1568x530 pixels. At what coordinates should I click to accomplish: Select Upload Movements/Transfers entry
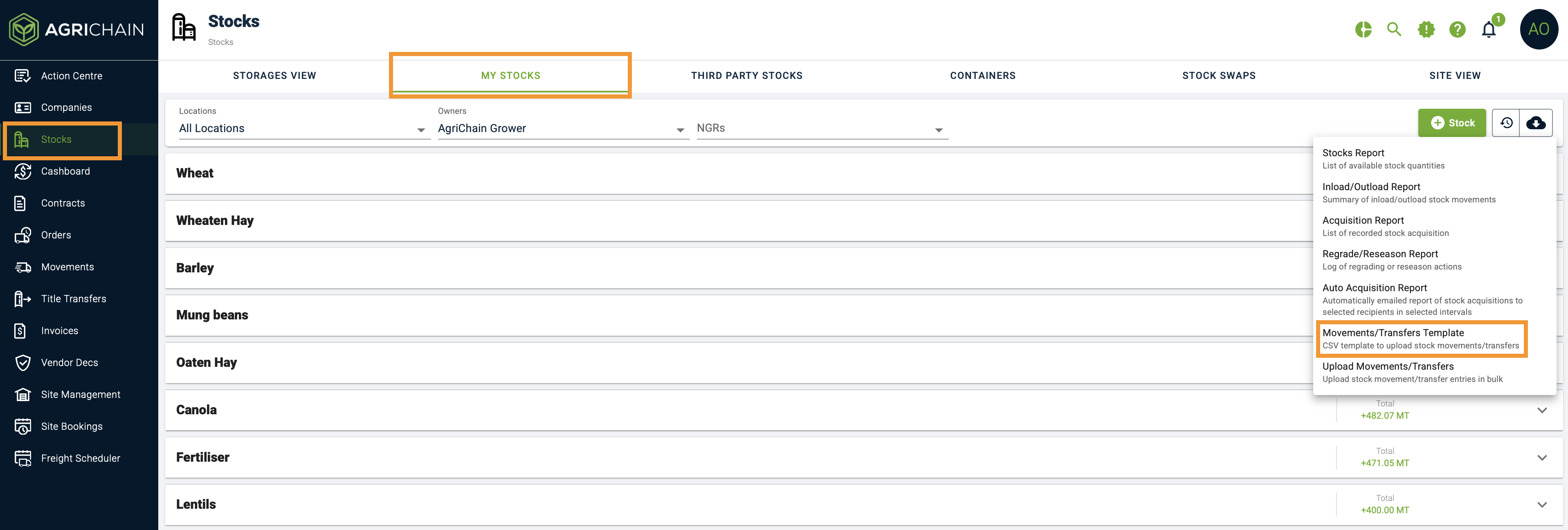click(1435, 373)
